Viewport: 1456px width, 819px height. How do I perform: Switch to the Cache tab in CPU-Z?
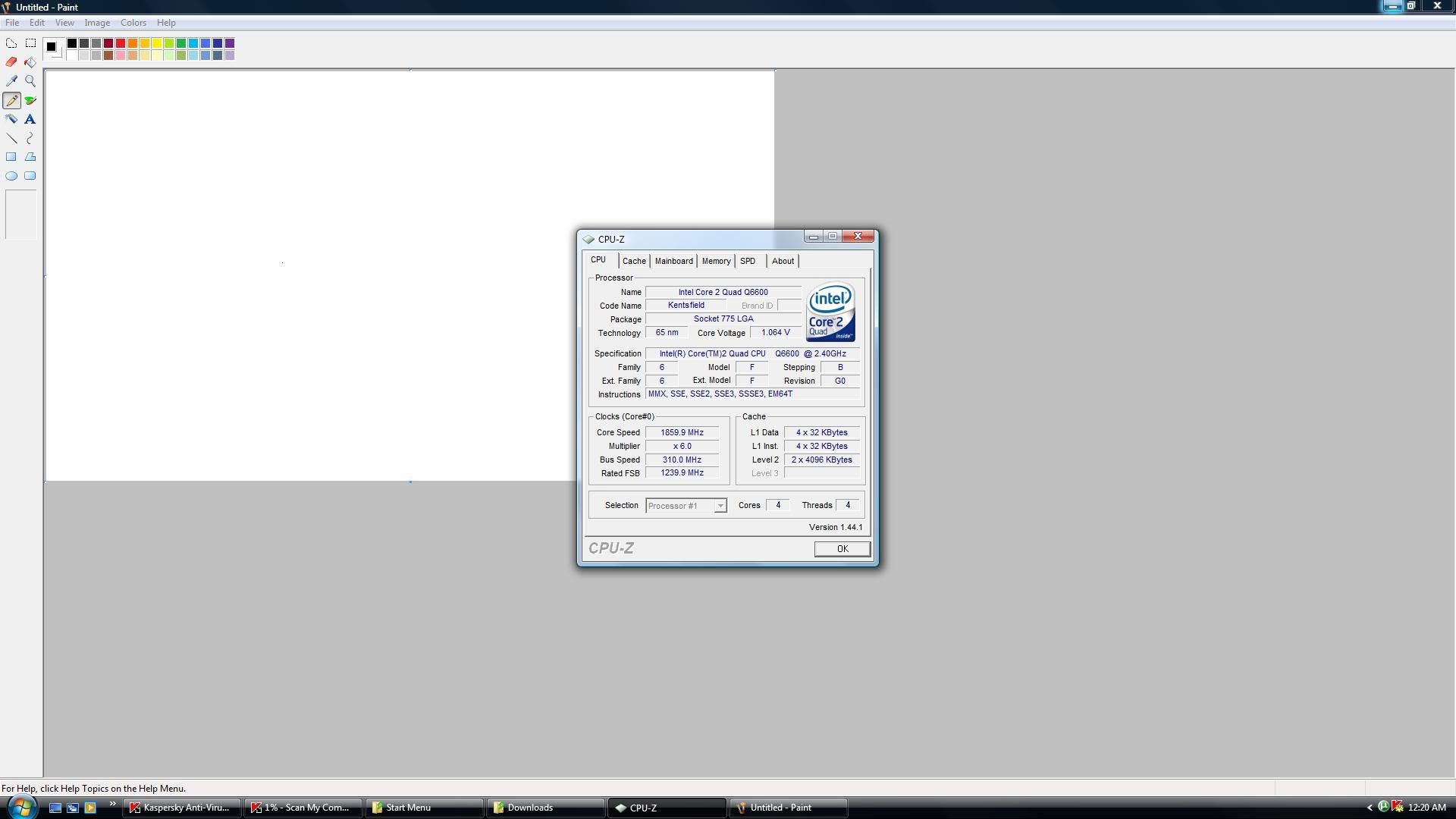[x=634, y=261]
